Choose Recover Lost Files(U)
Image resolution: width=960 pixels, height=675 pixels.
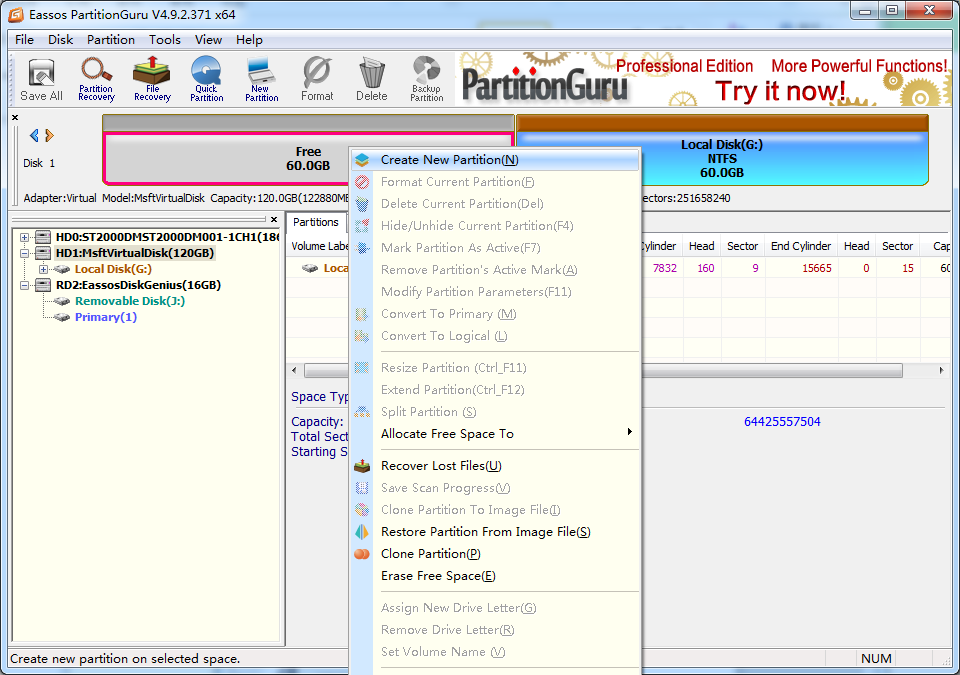click(496, 466)
